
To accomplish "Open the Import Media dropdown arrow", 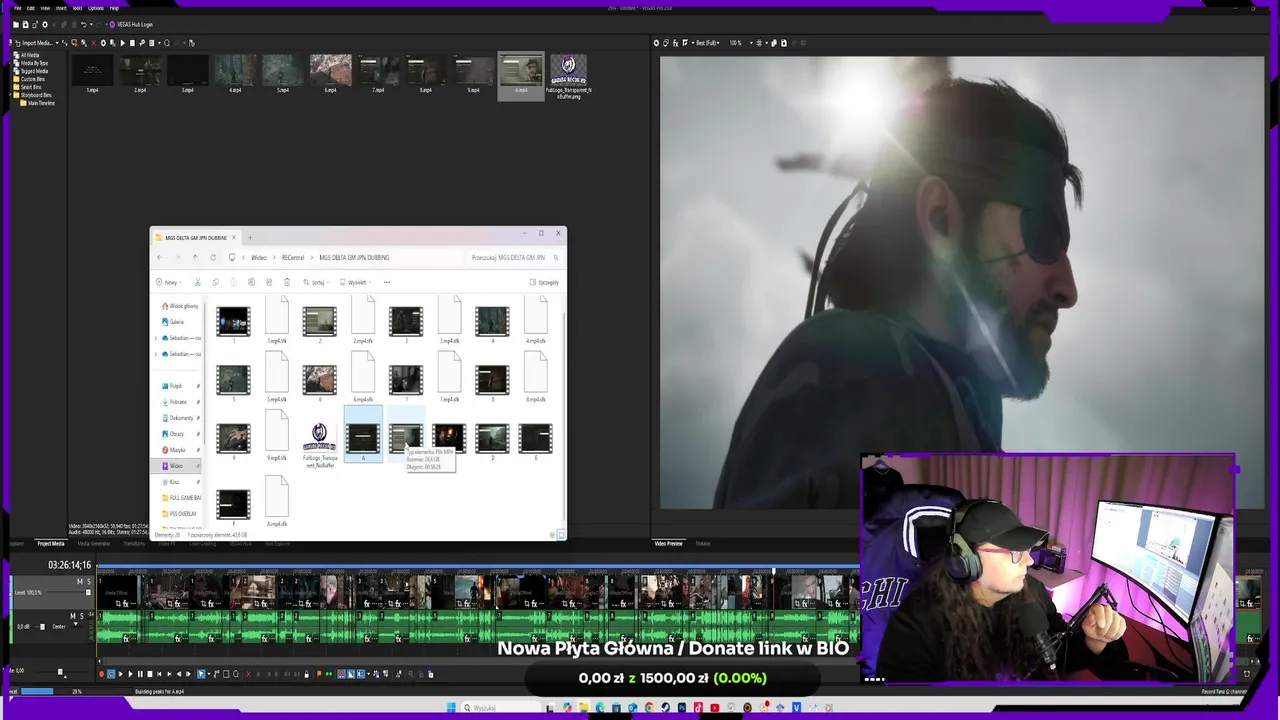I will pyautogui.click(x=57, y=43).
